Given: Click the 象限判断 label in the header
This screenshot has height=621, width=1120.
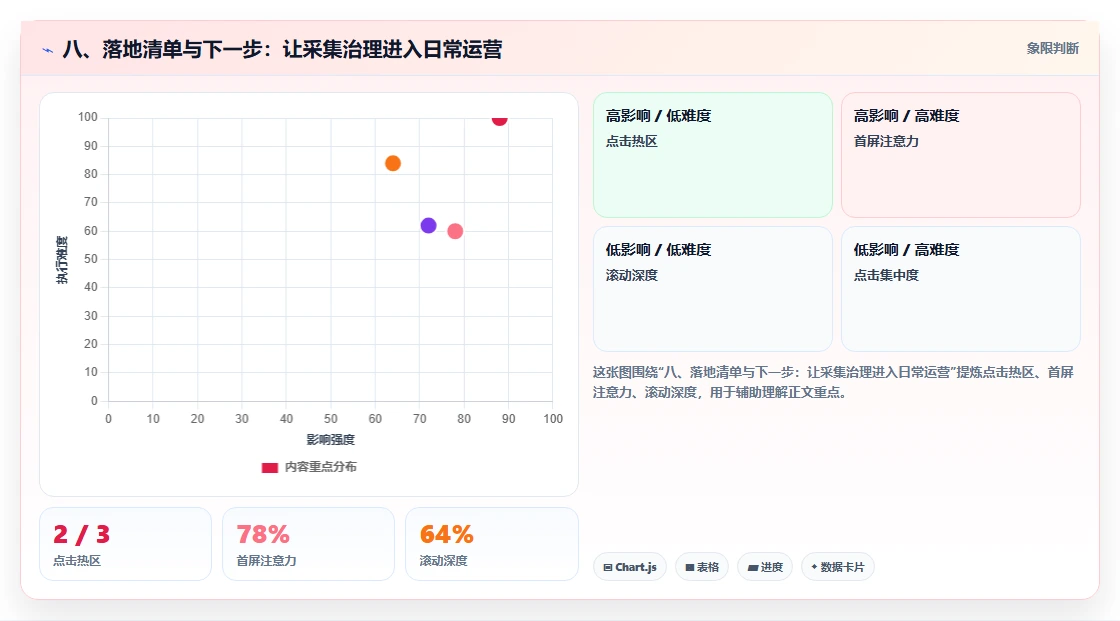Looking at the screenshot, I should coord(1053,49).
